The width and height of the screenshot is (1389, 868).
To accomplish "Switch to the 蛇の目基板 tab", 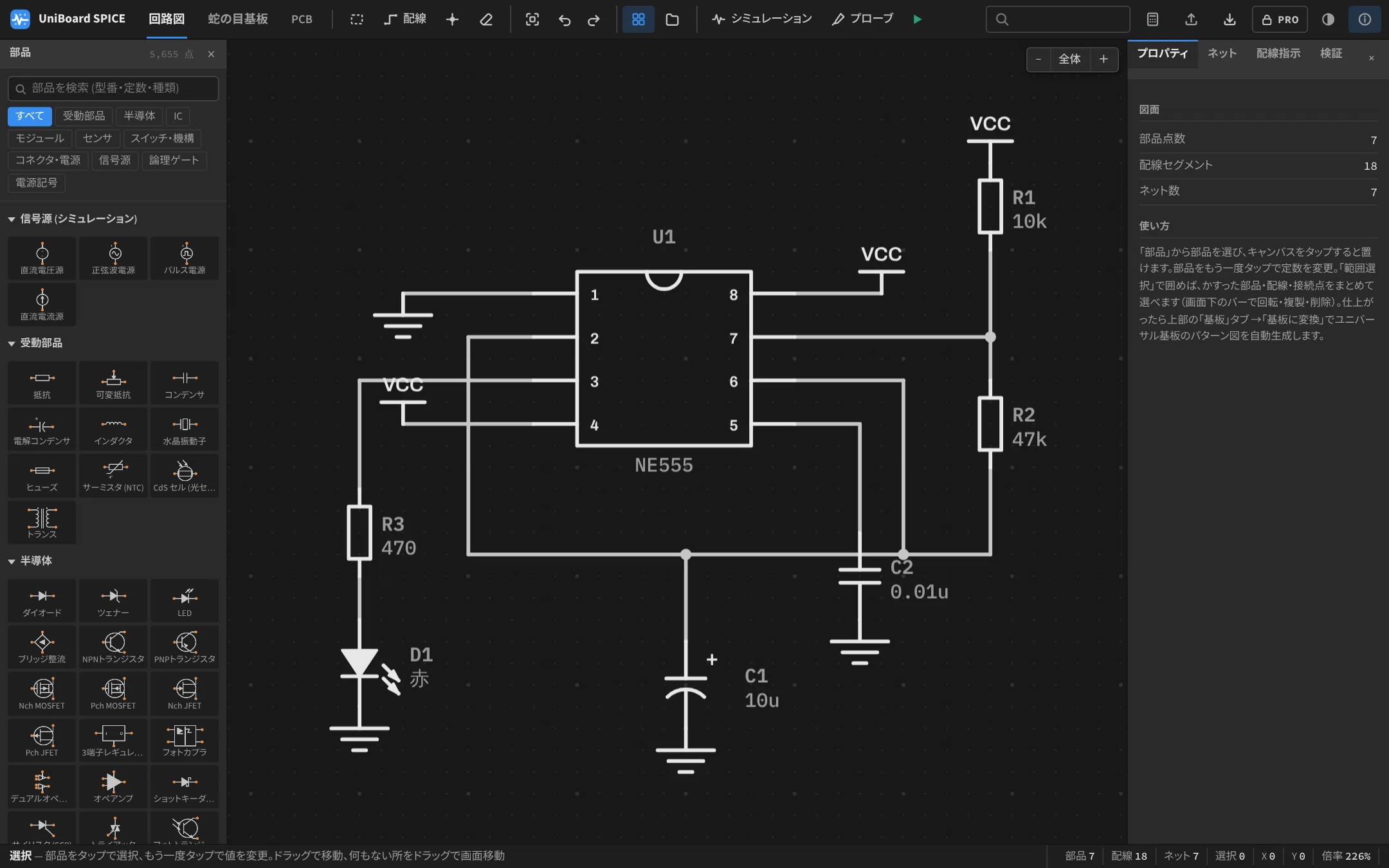I will coord(238,19).
